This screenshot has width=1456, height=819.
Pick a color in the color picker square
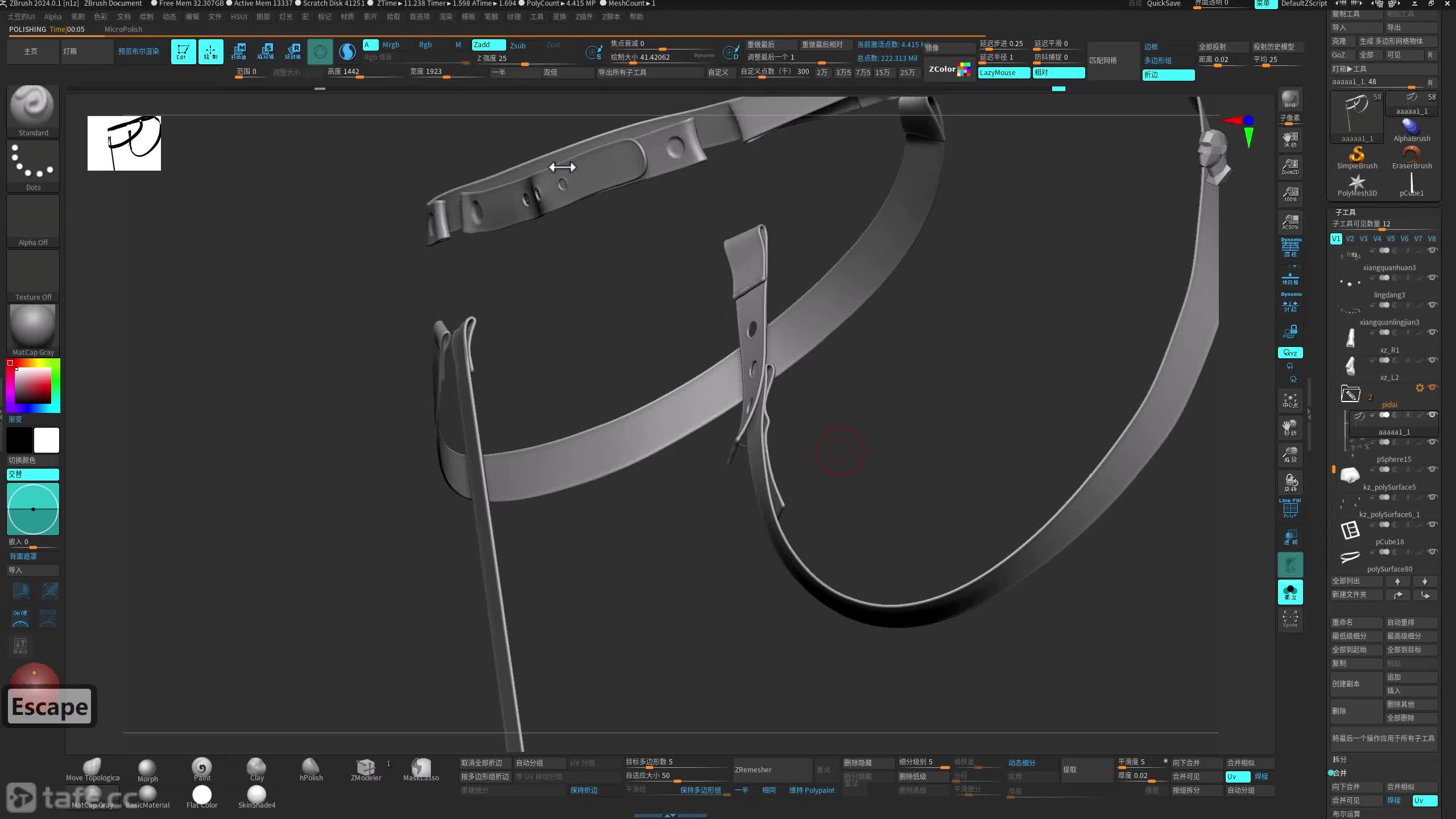(33, 386)
